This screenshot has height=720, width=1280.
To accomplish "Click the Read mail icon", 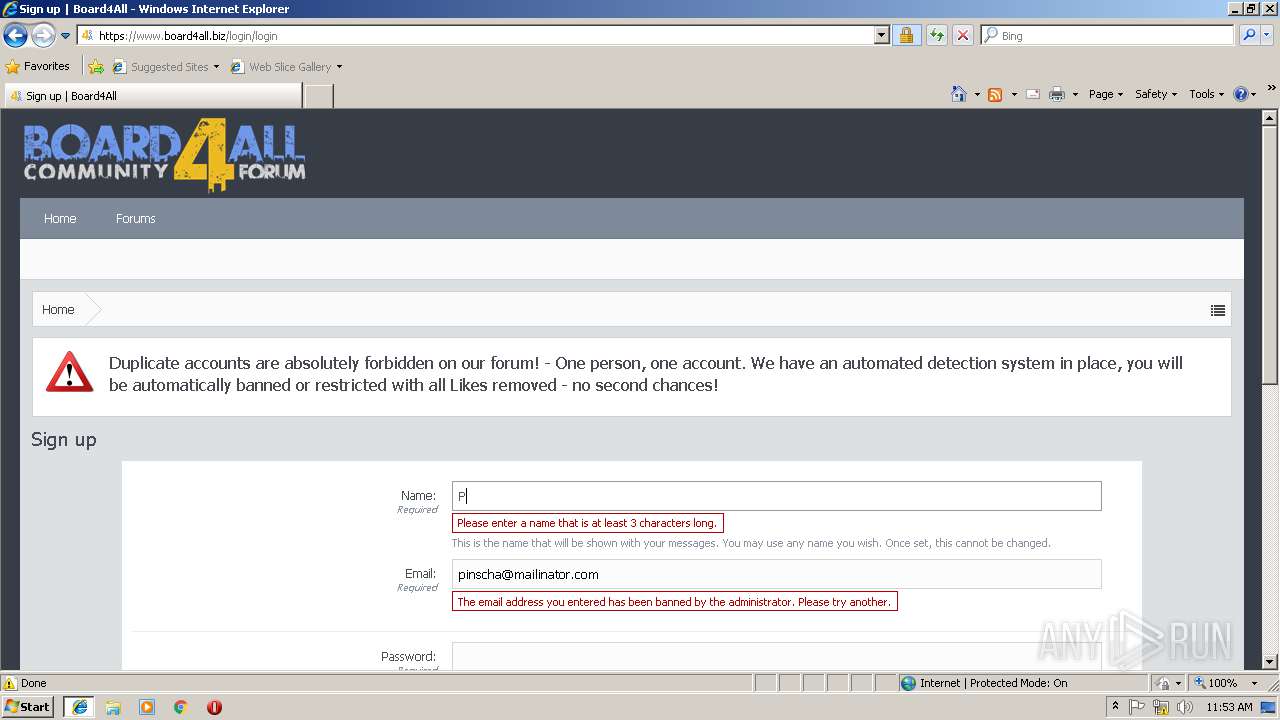I will click(1033, 94).
